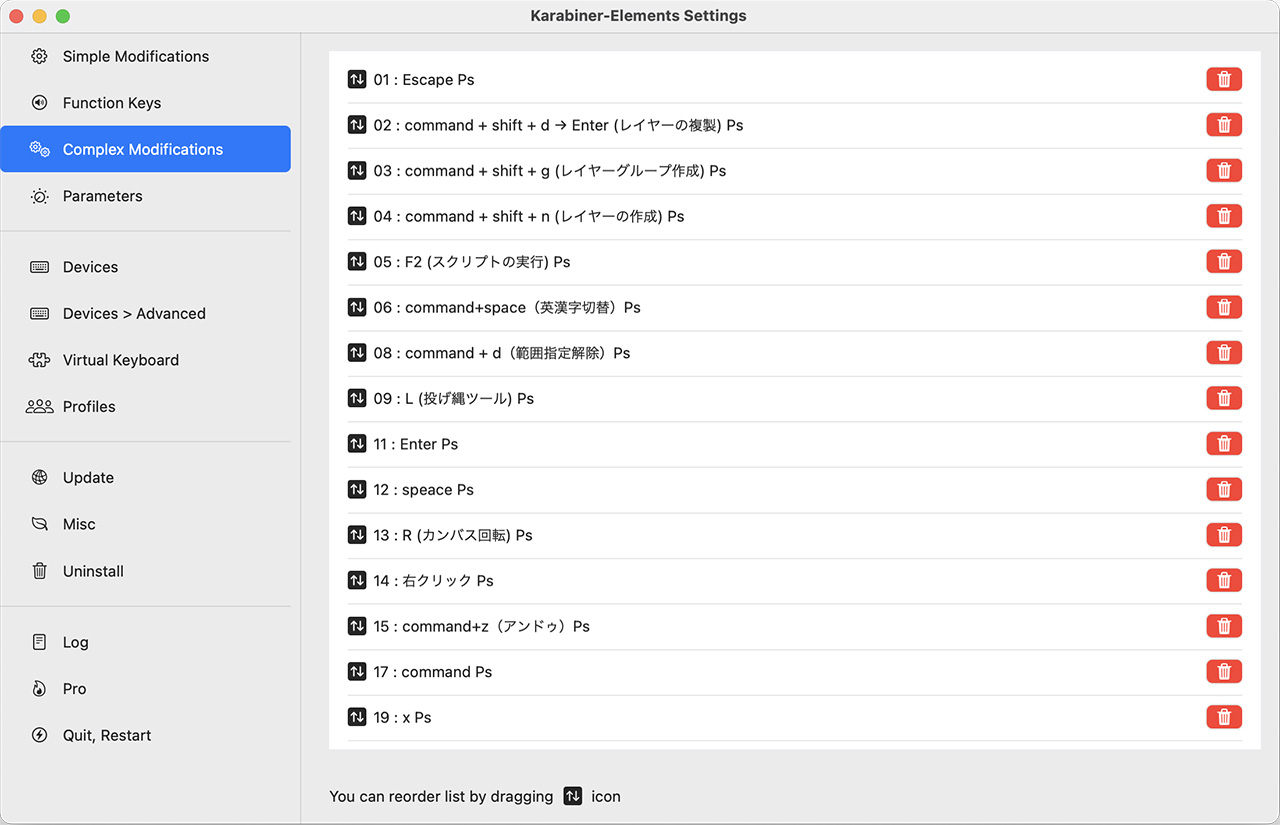
Task: Delete rule 06 command+space
Action: point(1224,307)
